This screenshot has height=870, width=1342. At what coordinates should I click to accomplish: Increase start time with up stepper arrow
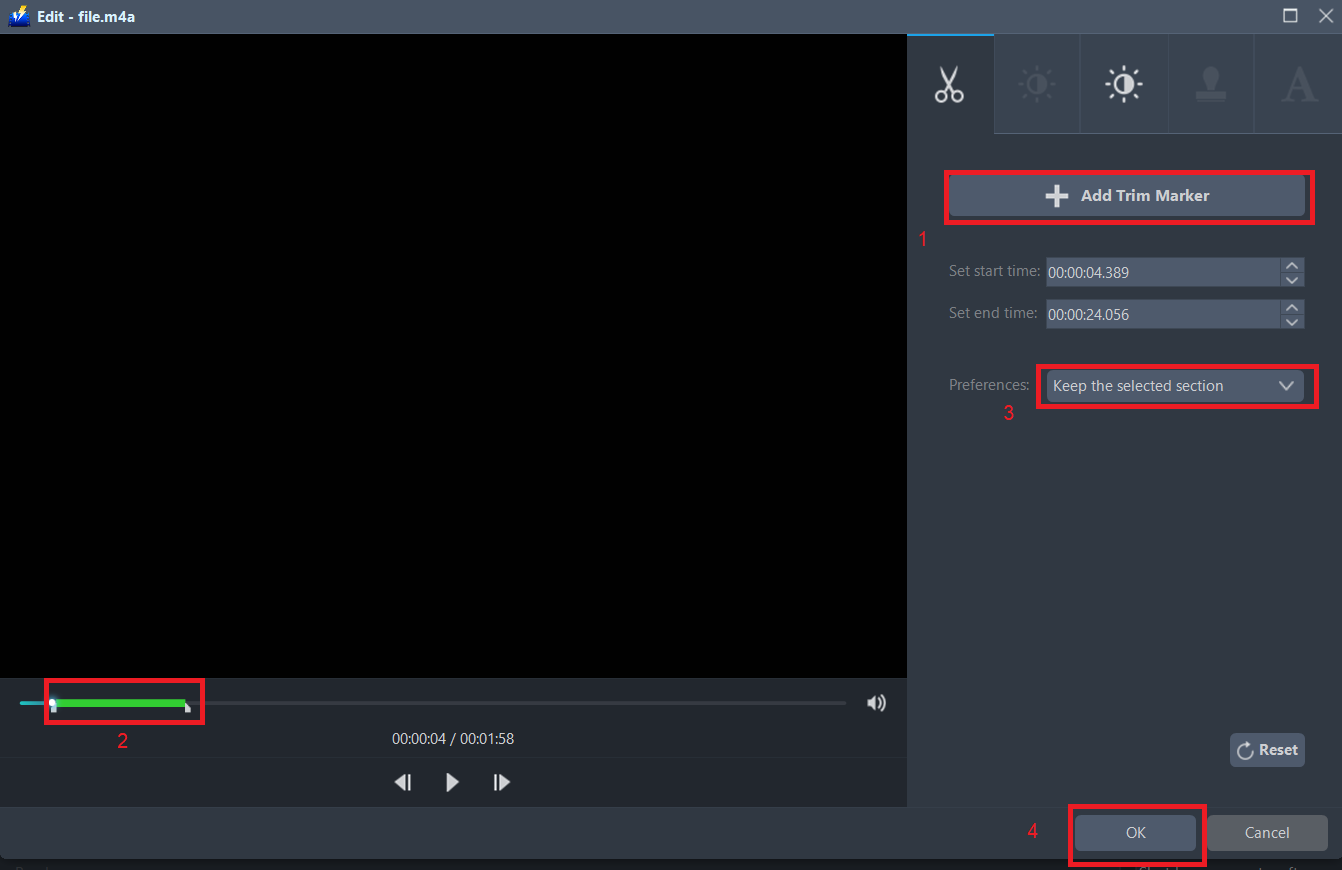coord(1291,266)
